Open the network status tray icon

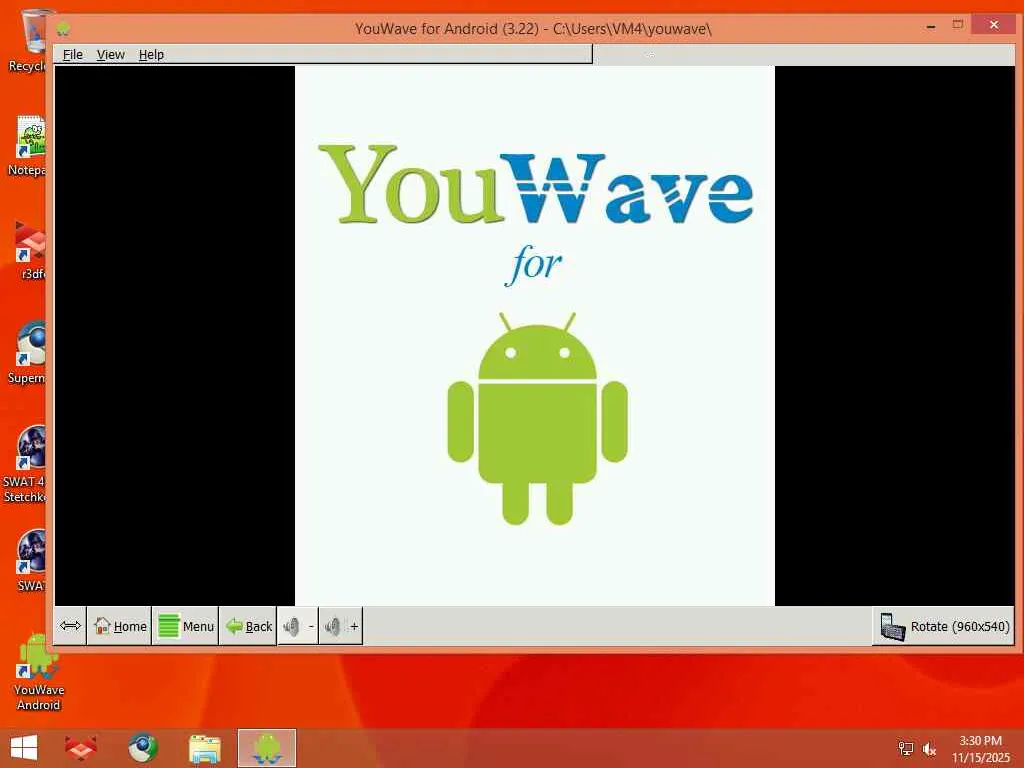pos(905,748)
